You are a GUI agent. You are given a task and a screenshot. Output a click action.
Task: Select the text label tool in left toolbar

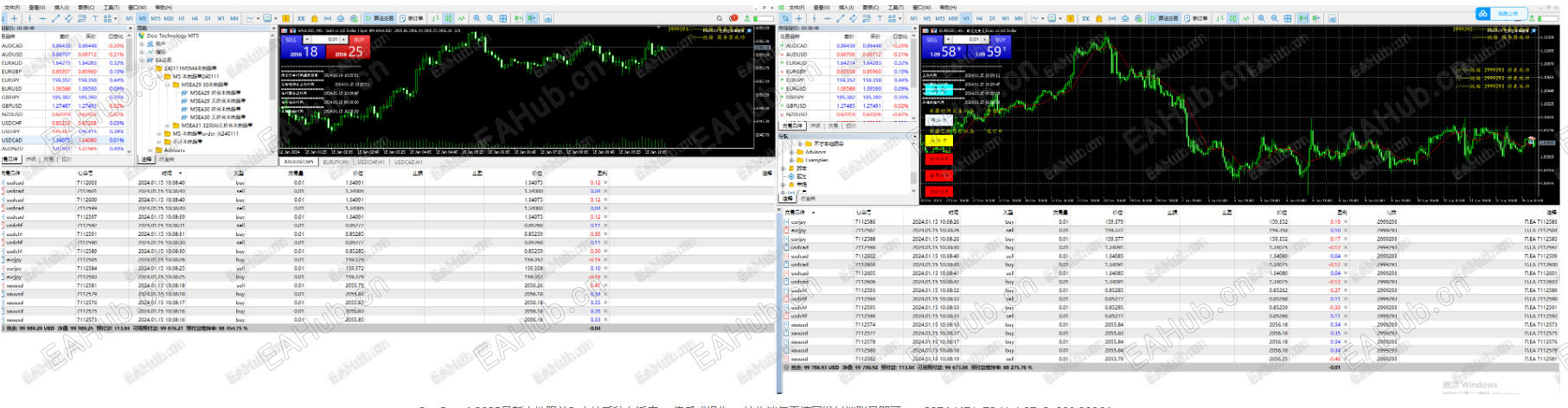coord(95,18)
